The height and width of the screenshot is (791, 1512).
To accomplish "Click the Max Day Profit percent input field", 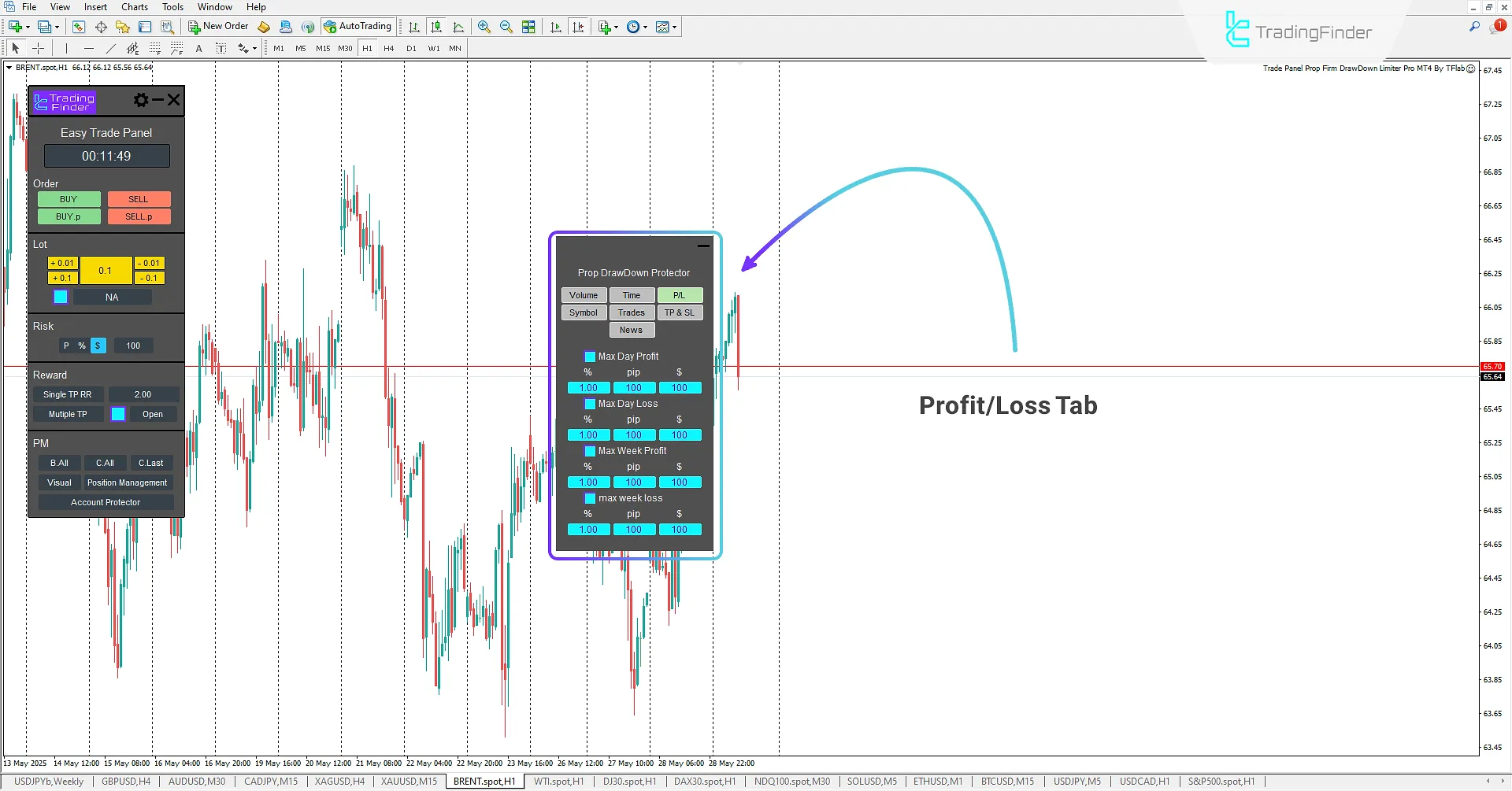I will pos(588,387).
